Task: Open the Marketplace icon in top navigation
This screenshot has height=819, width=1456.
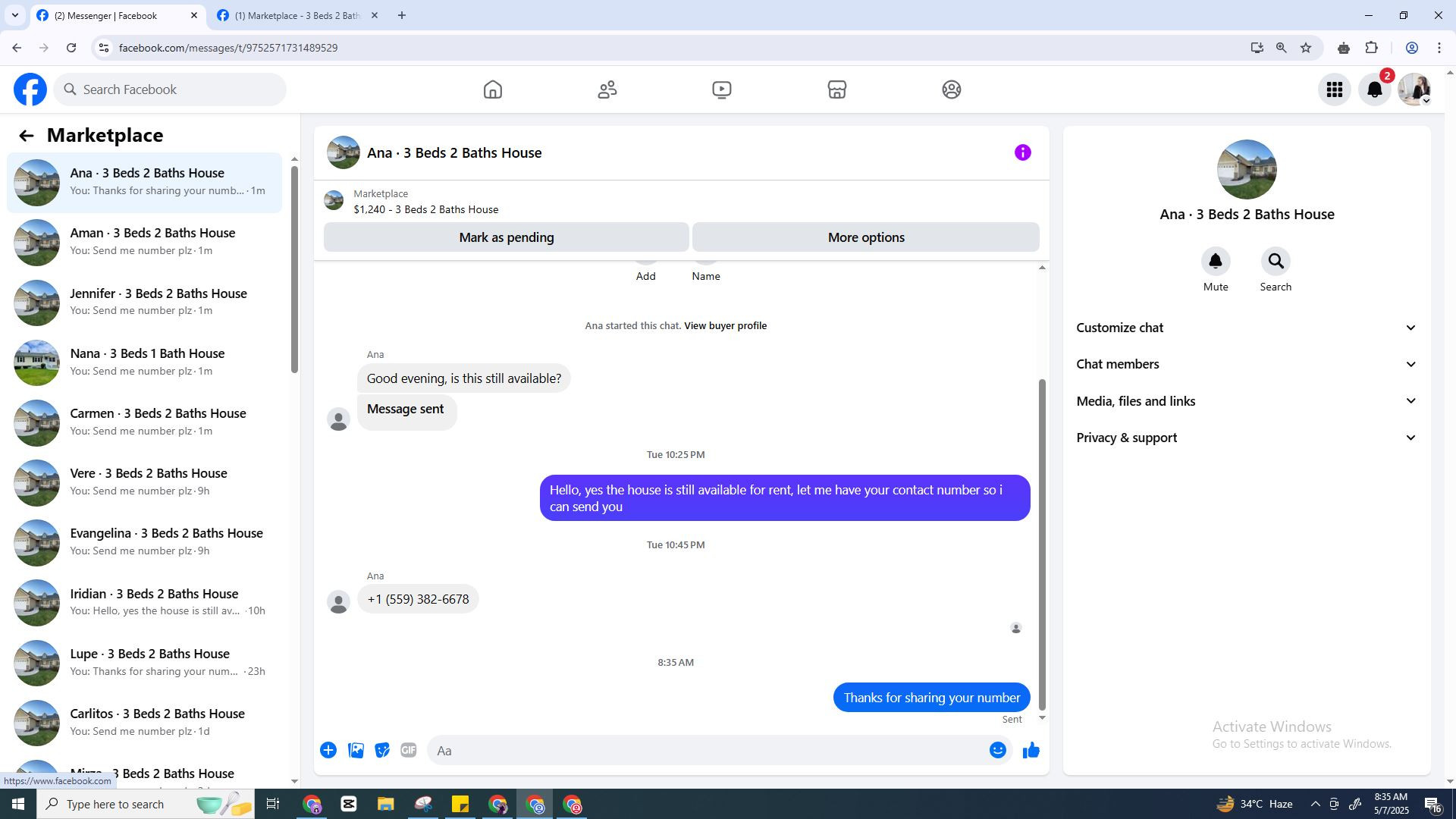Action: click(836, 89)
